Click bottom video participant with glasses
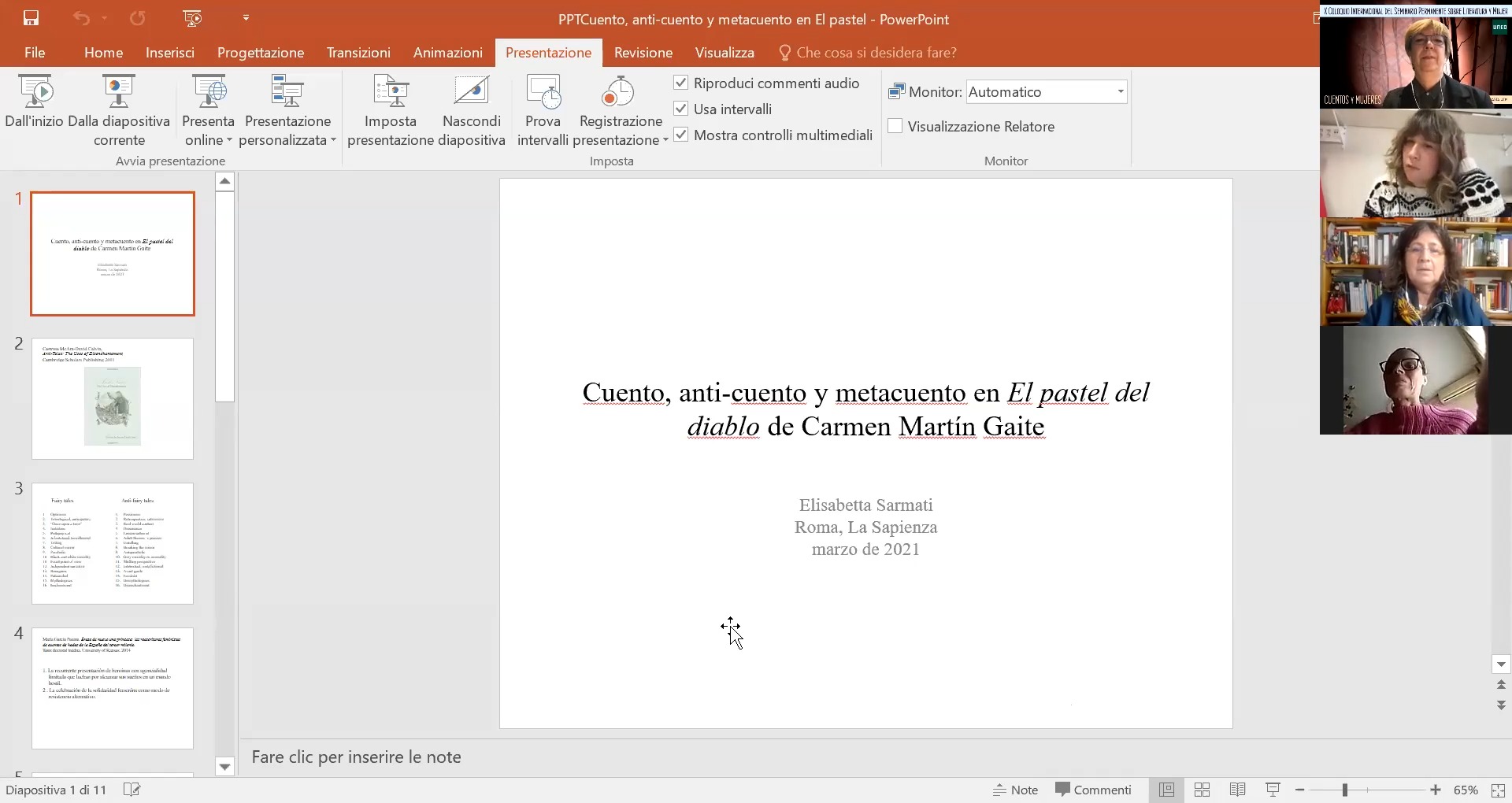The width and height of the screenshot is (1512, 803). 1416,380
